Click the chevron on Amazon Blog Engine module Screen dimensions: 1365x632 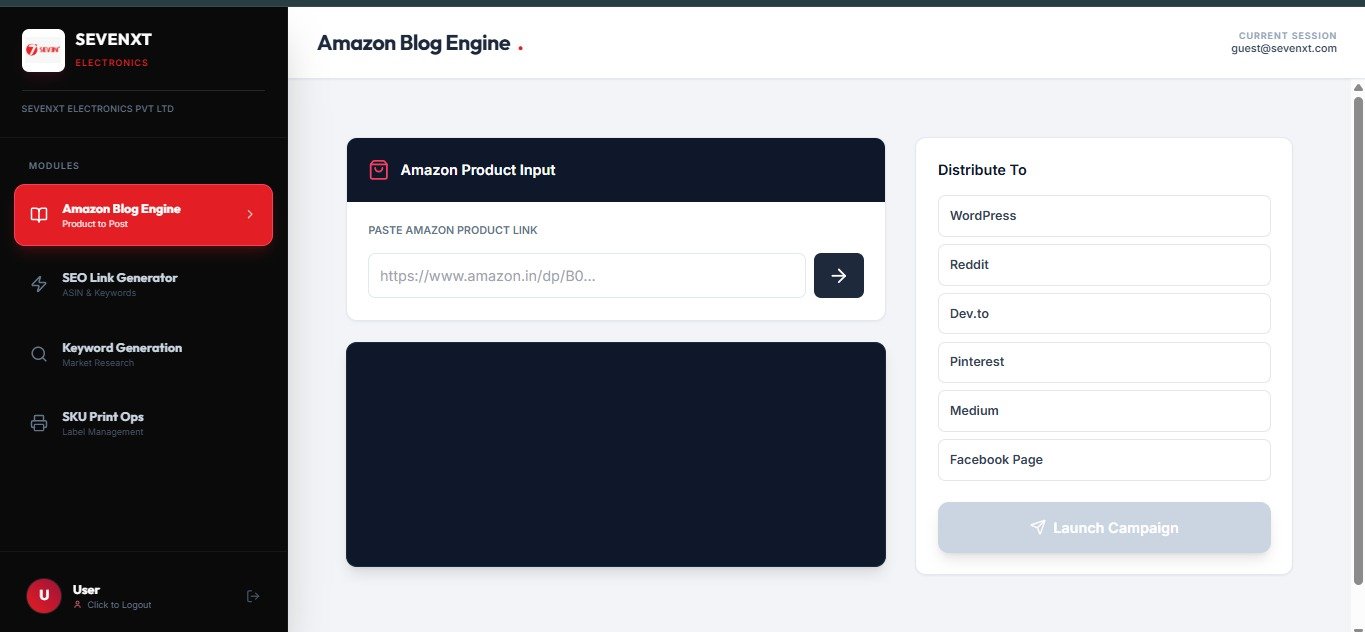[x=250, y=214]
